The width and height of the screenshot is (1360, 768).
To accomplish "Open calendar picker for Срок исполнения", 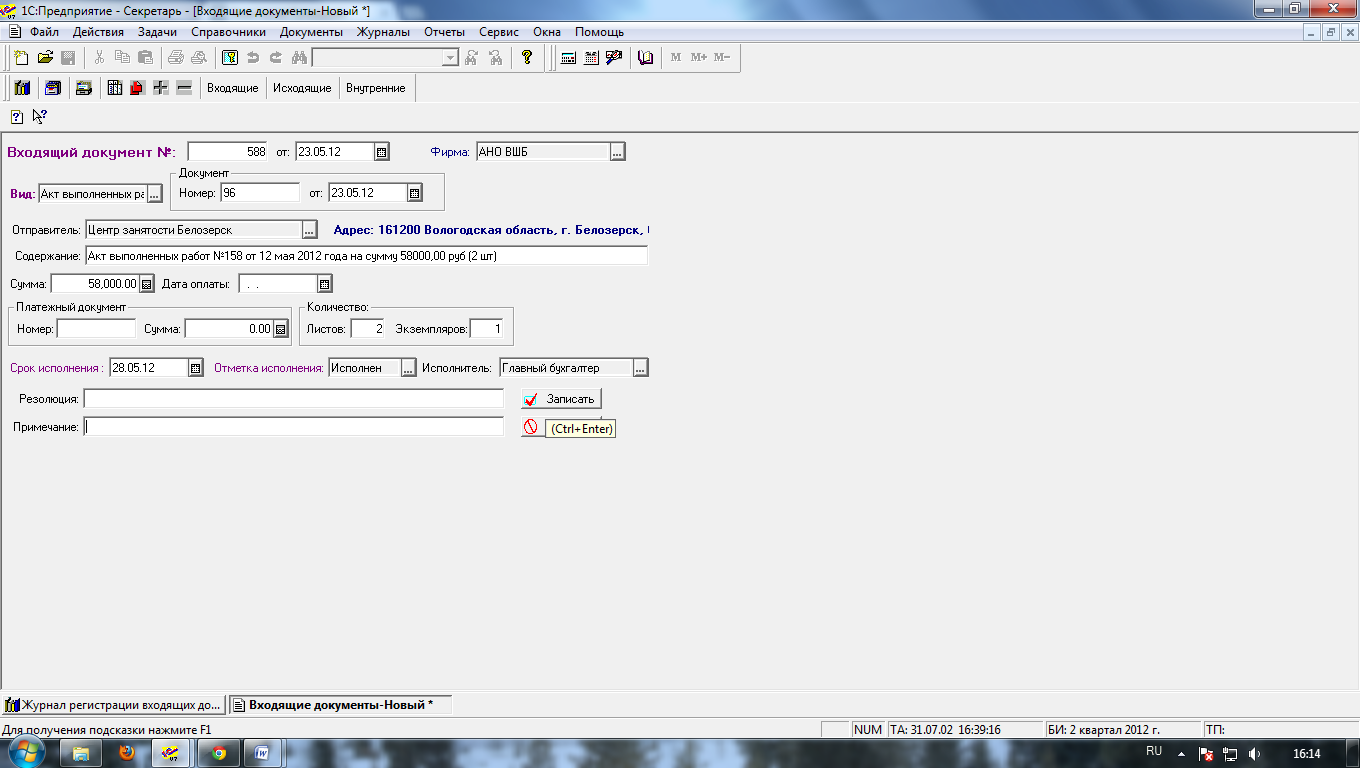I will point(196,368).
